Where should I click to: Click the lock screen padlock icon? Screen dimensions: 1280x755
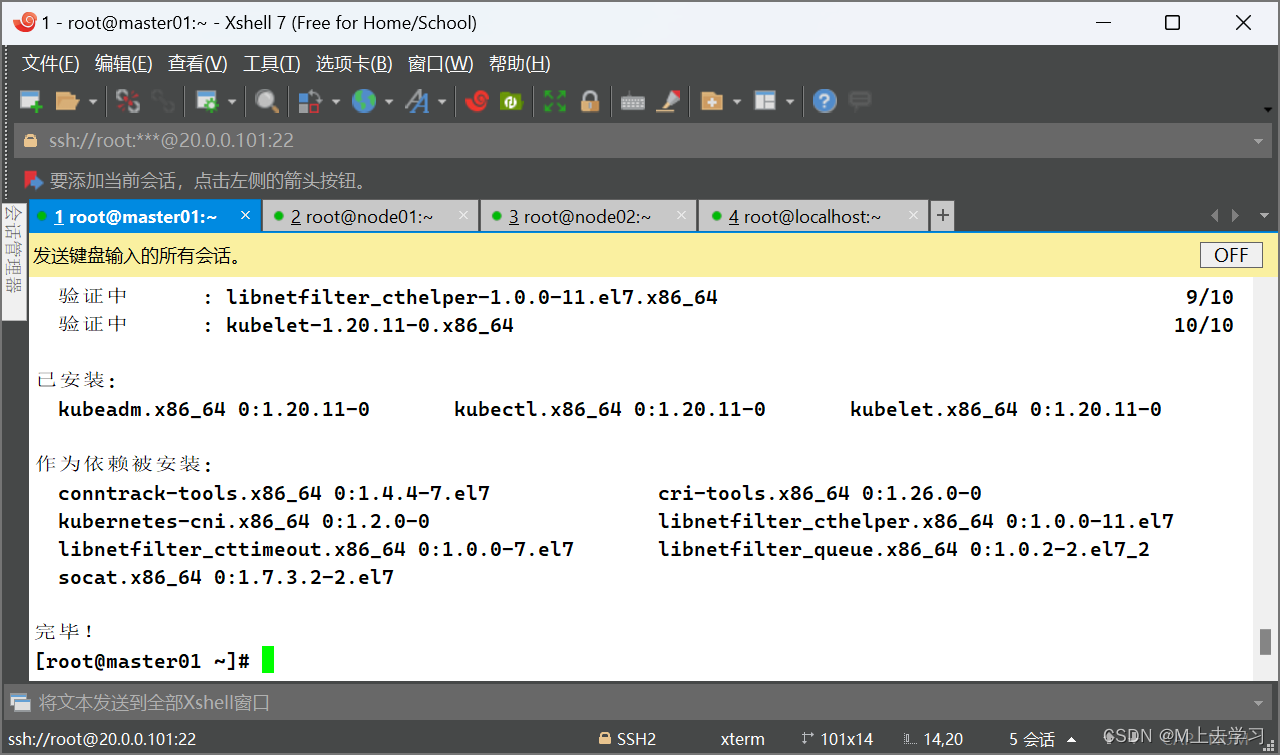point(590,101)
